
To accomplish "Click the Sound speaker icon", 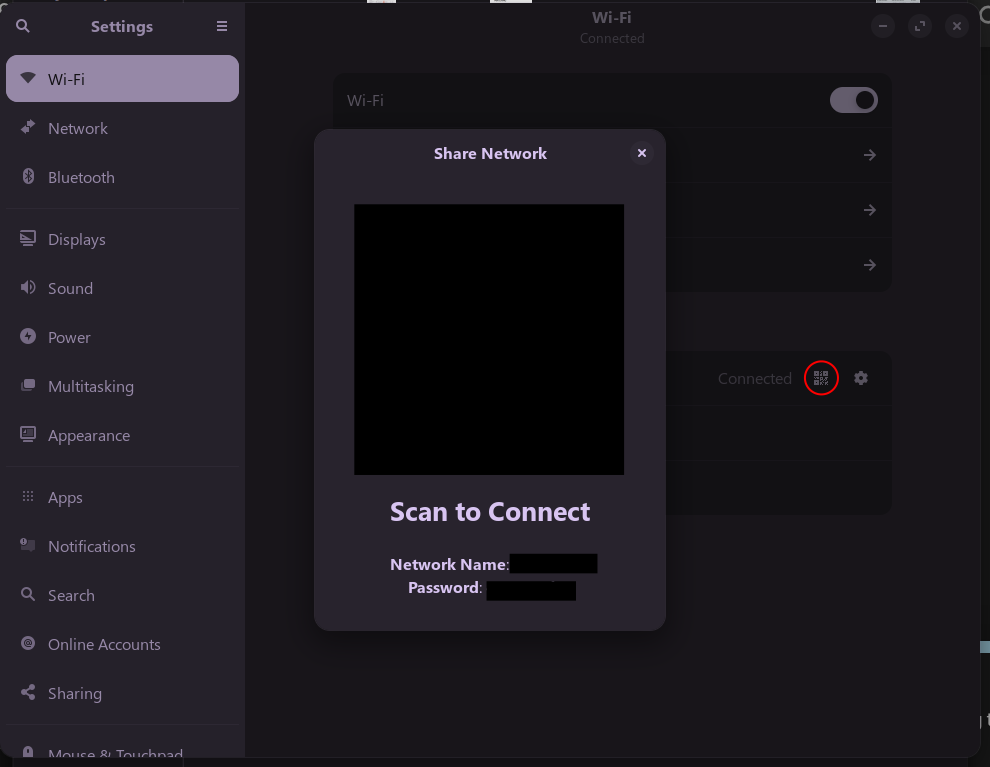I will point(28,288).
